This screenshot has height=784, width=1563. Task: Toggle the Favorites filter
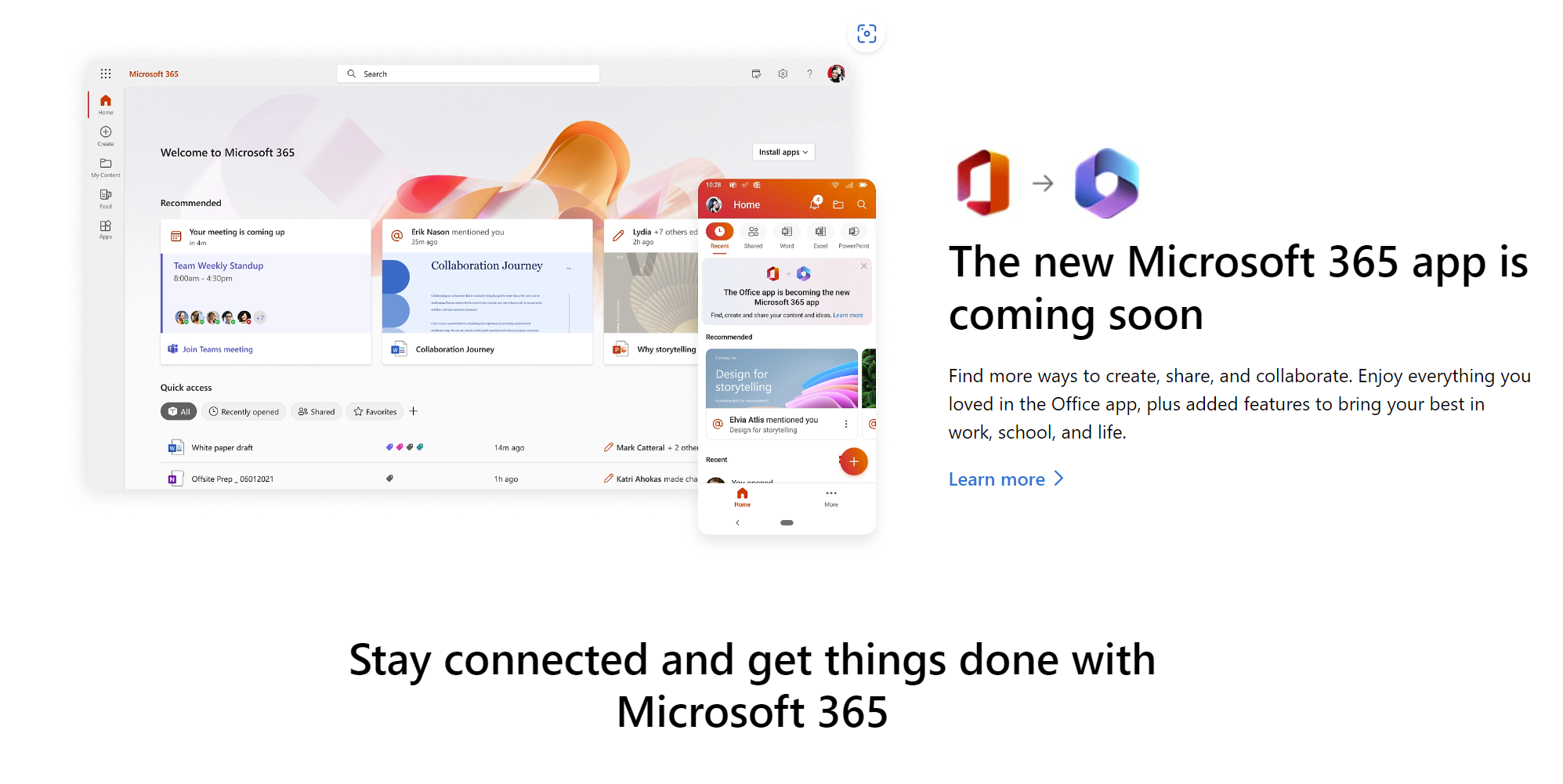pyautogui.click(x=375, y=411)
